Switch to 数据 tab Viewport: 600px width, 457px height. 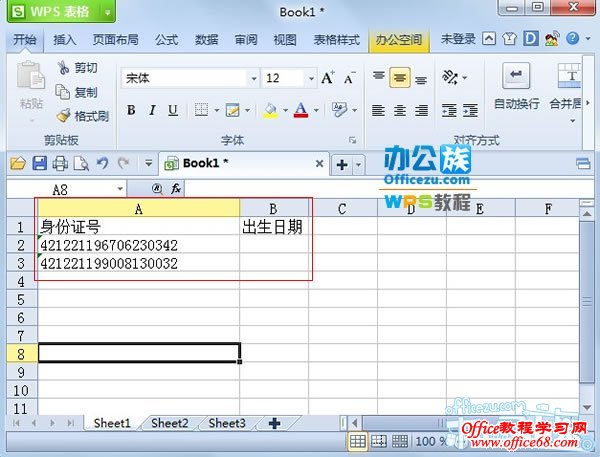point(206,39)
